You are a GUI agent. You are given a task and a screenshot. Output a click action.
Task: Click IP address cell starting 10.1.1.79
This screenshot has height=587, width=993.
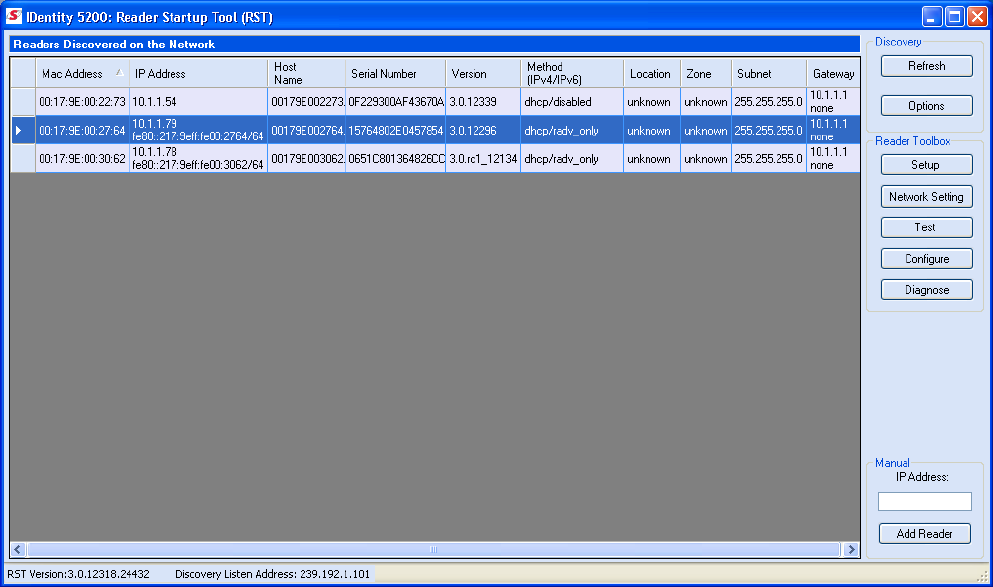(198, 130)
